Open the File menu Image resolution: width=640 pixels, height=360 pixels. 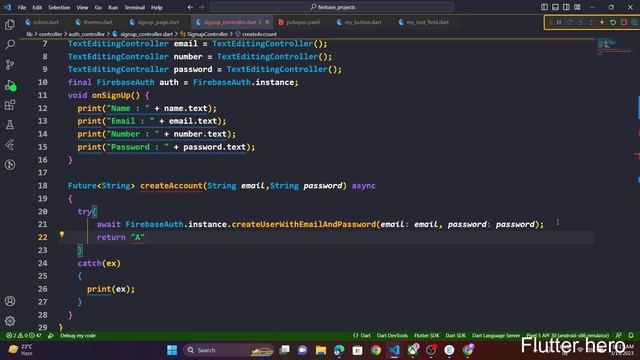22,7
